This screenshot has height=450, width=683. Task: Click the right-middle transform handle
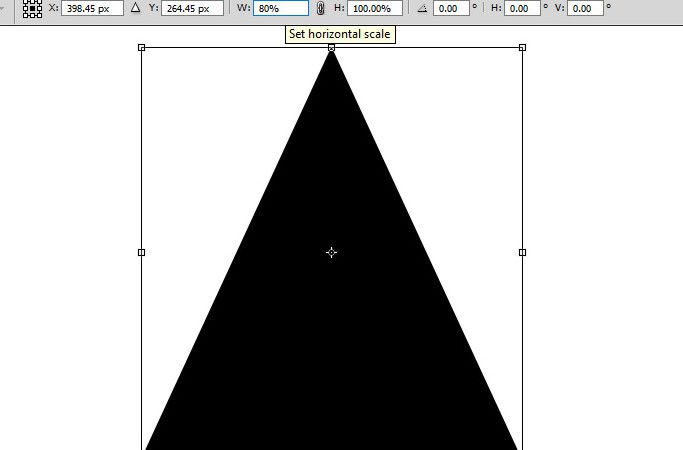point(522,252)
